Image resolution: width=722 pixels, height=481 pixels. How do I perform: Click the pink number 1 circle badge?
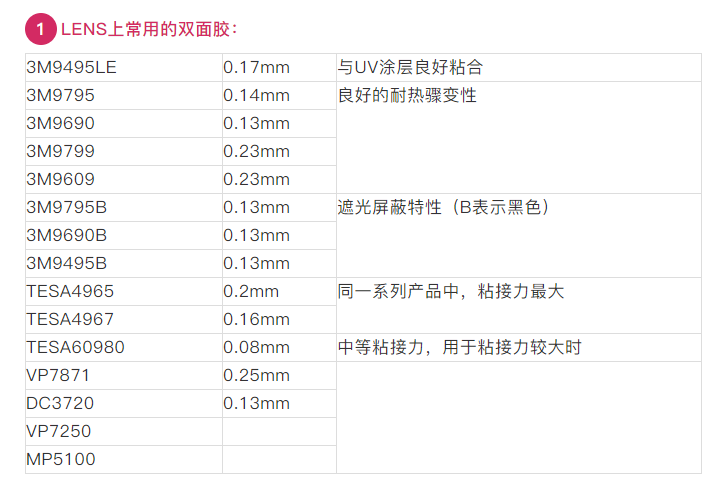tap(41, 29)
